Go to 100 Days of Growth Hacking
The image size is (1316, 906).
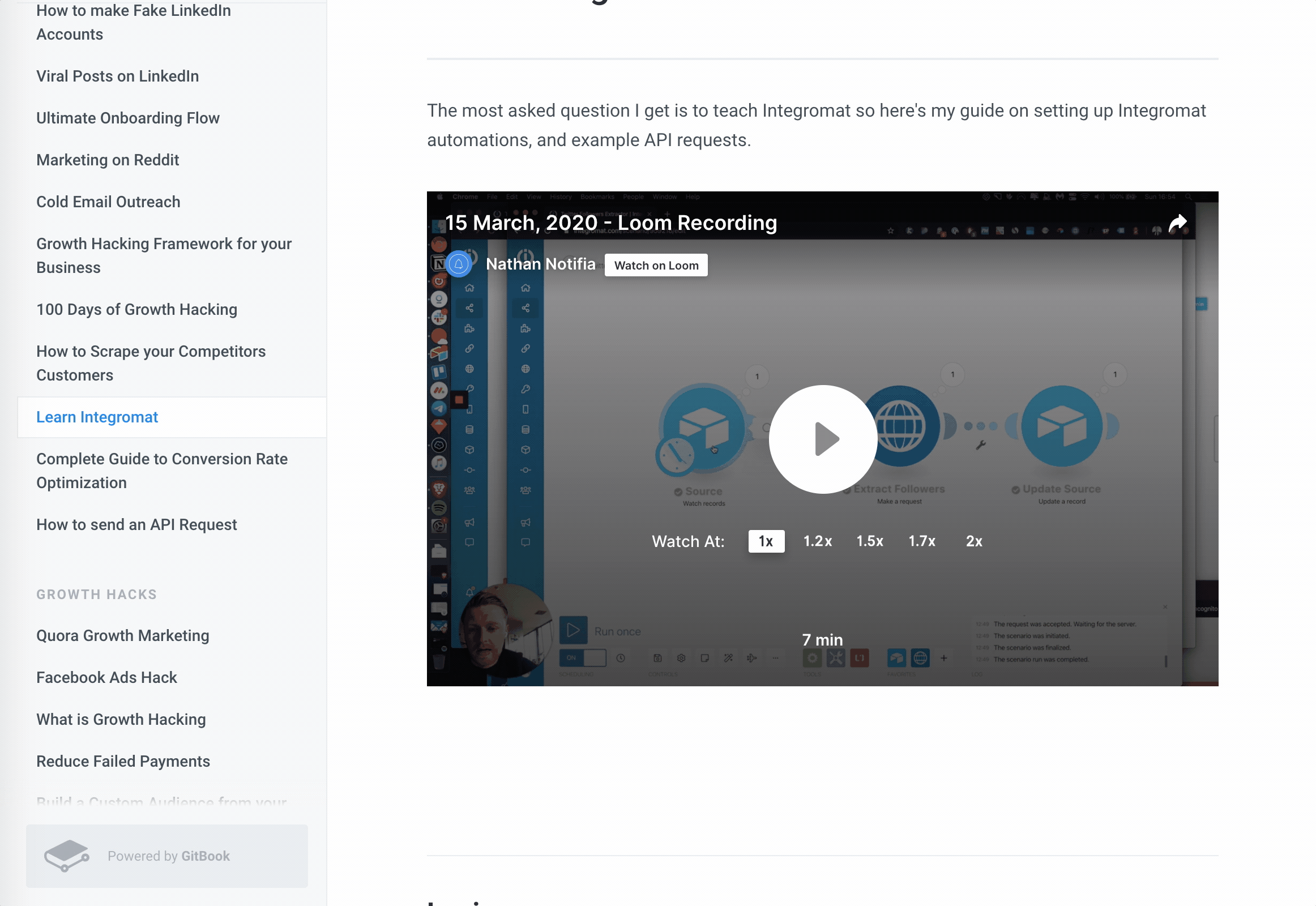pyautogui.click(x=136, y=309)
